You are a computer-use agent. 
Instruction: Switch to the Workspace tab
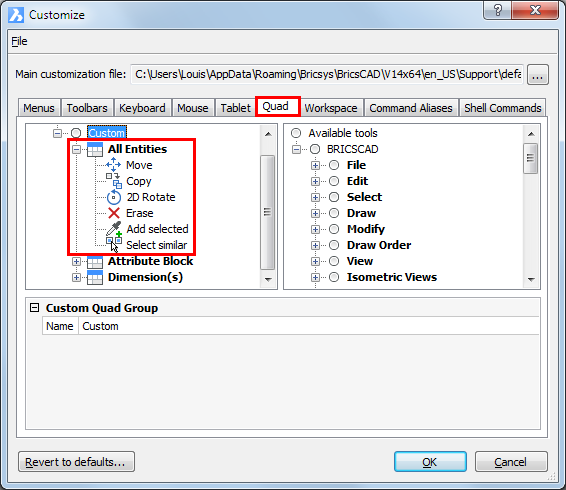(x=331, y=108)
